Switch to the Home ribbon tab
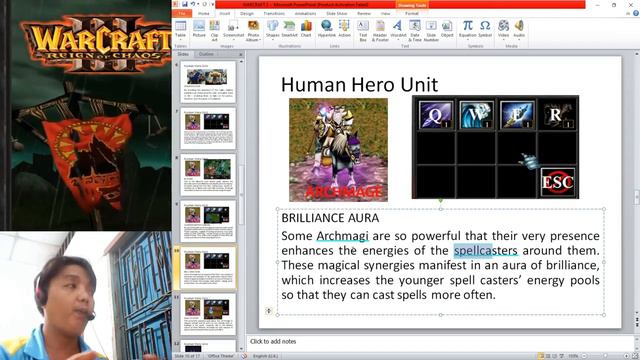The height and width of the screenshot is (360, 640). click(x=203, y=13)
